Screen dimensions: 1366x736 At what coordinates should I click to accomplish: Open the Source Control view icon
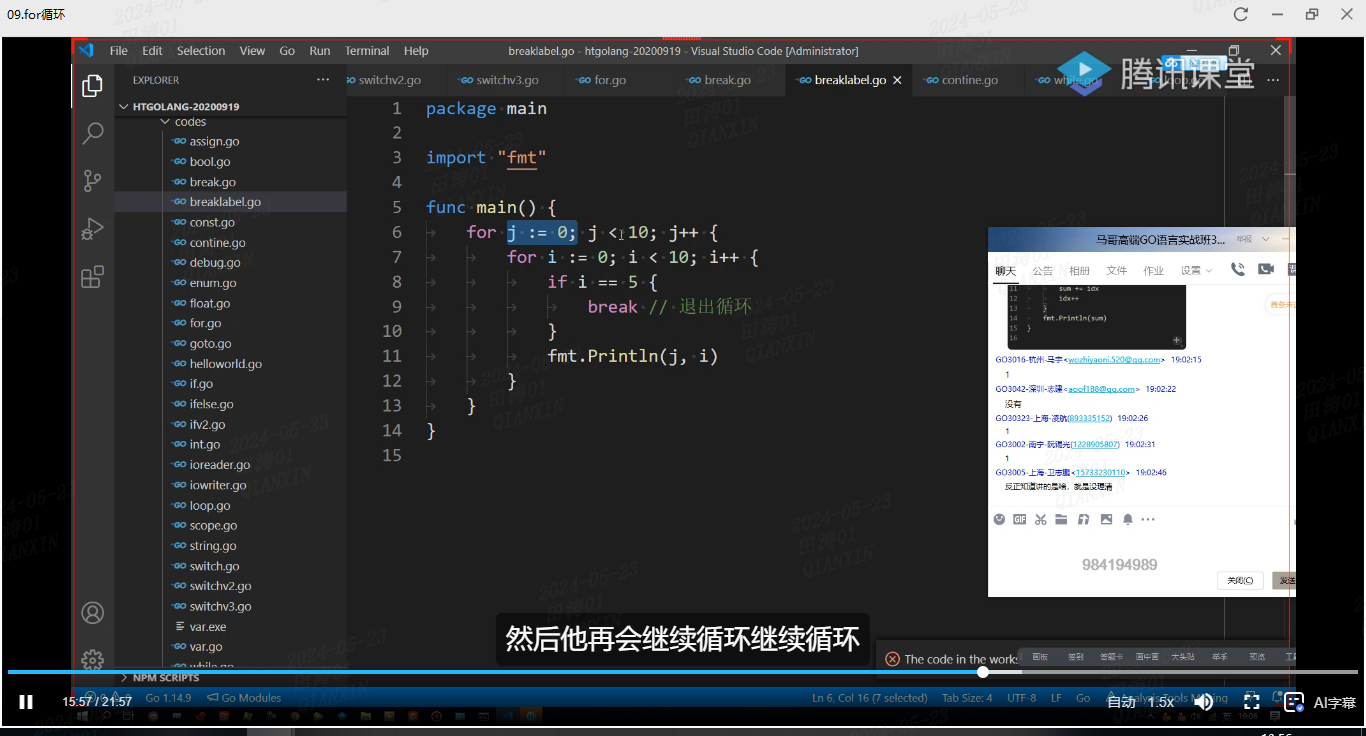click(x=93, y=181)
